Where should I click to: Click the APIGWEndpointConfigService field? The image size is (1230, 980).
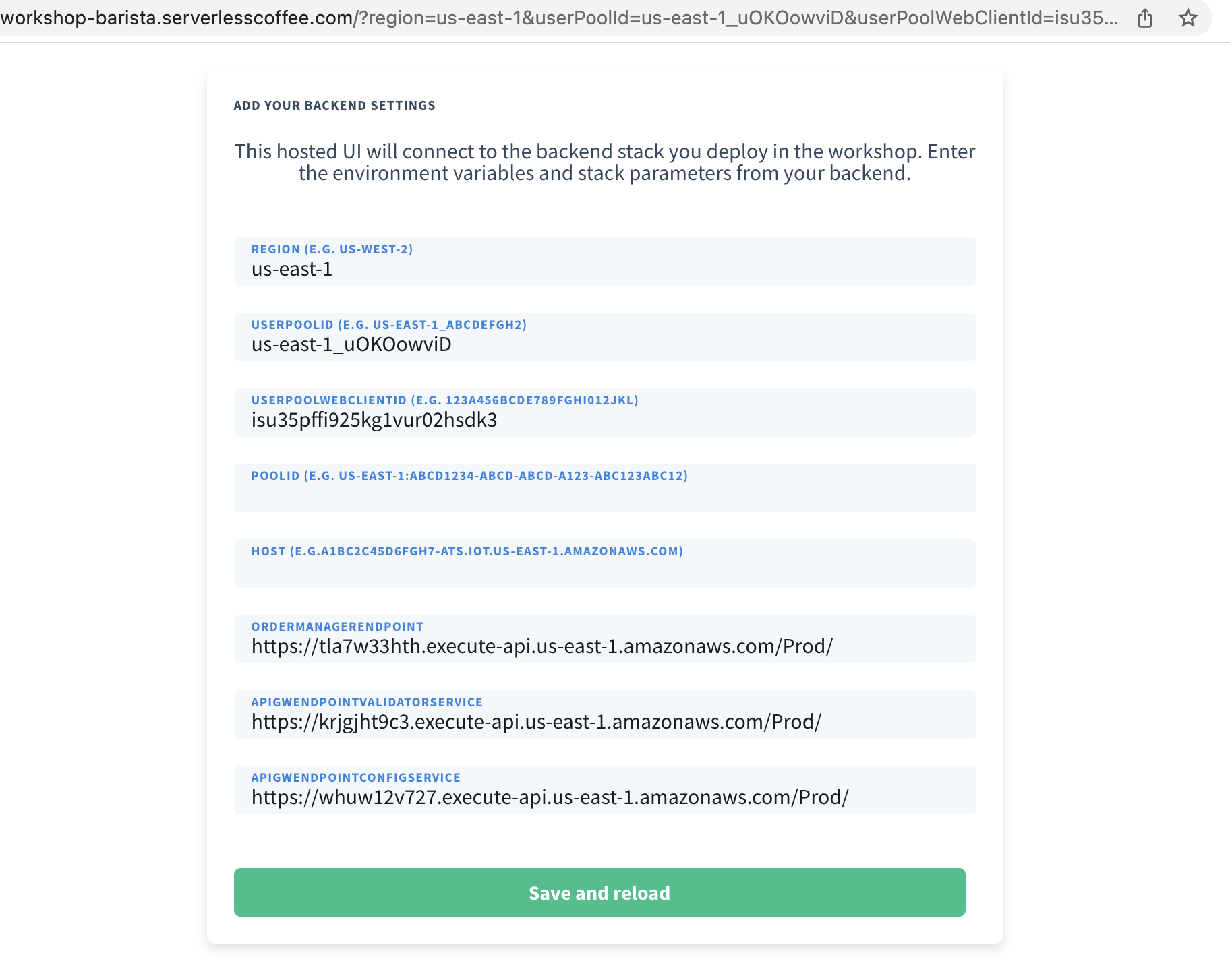pos(605,790)
